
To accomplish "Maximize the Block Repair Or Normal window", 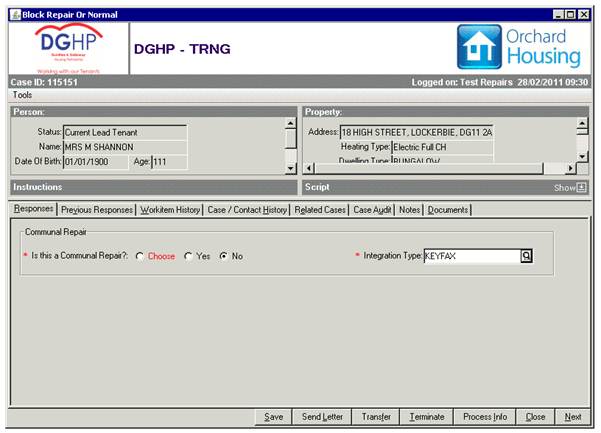I will [571, 15].
